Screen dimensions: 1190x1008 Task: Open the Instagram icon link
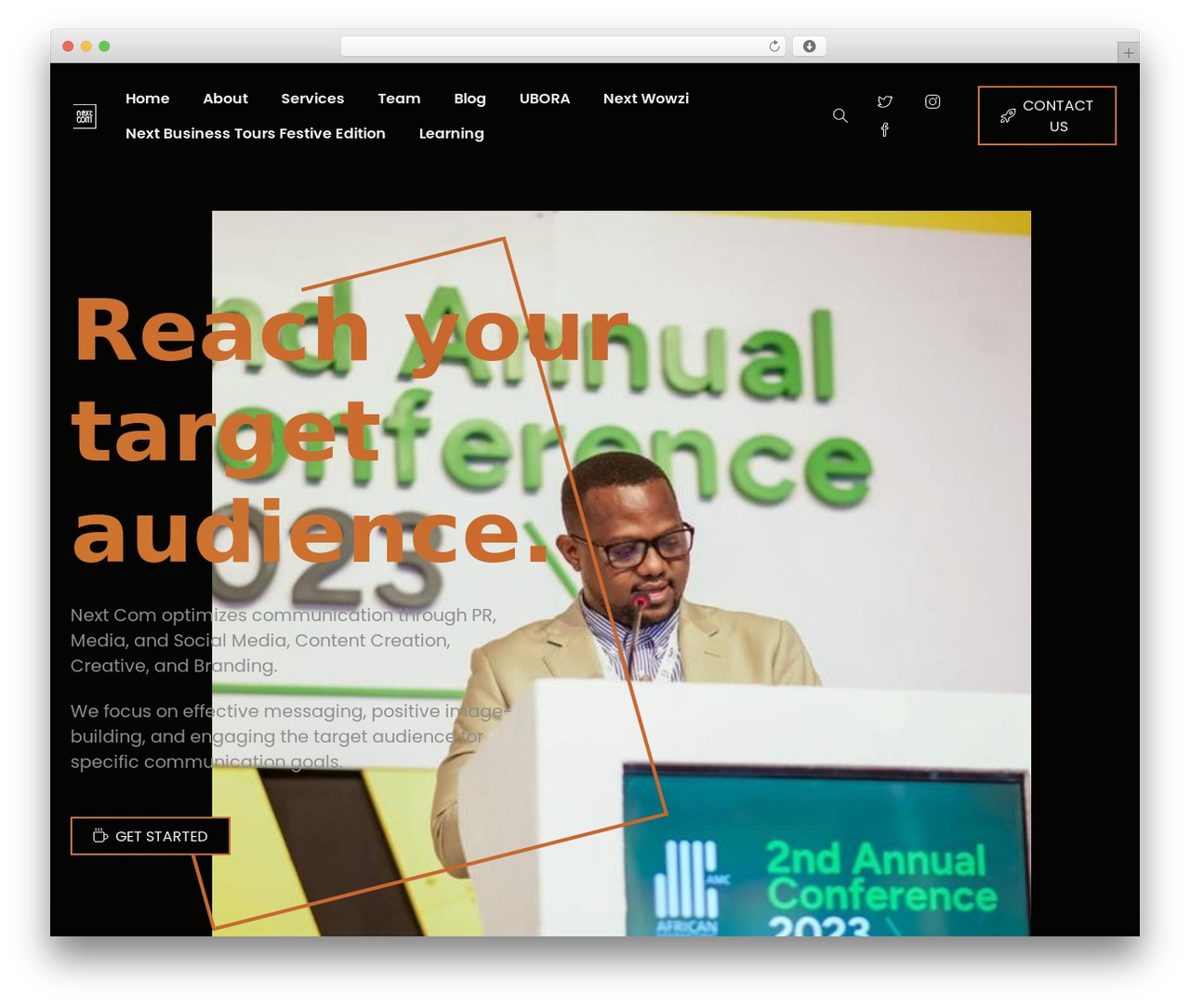(932, 101)
